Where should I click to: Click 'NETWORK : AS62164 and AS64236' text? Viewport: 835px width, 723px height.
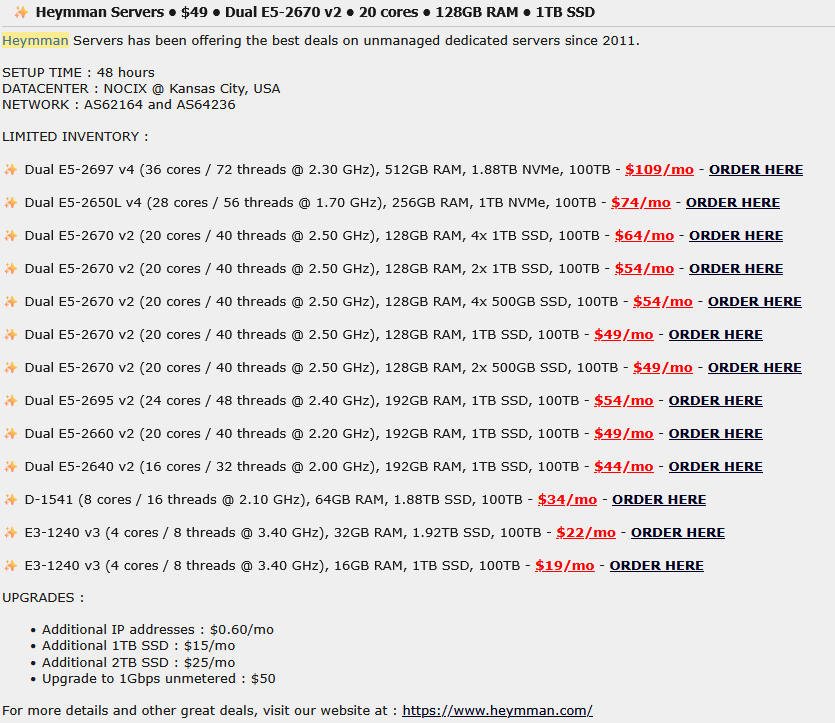(119, 104)
